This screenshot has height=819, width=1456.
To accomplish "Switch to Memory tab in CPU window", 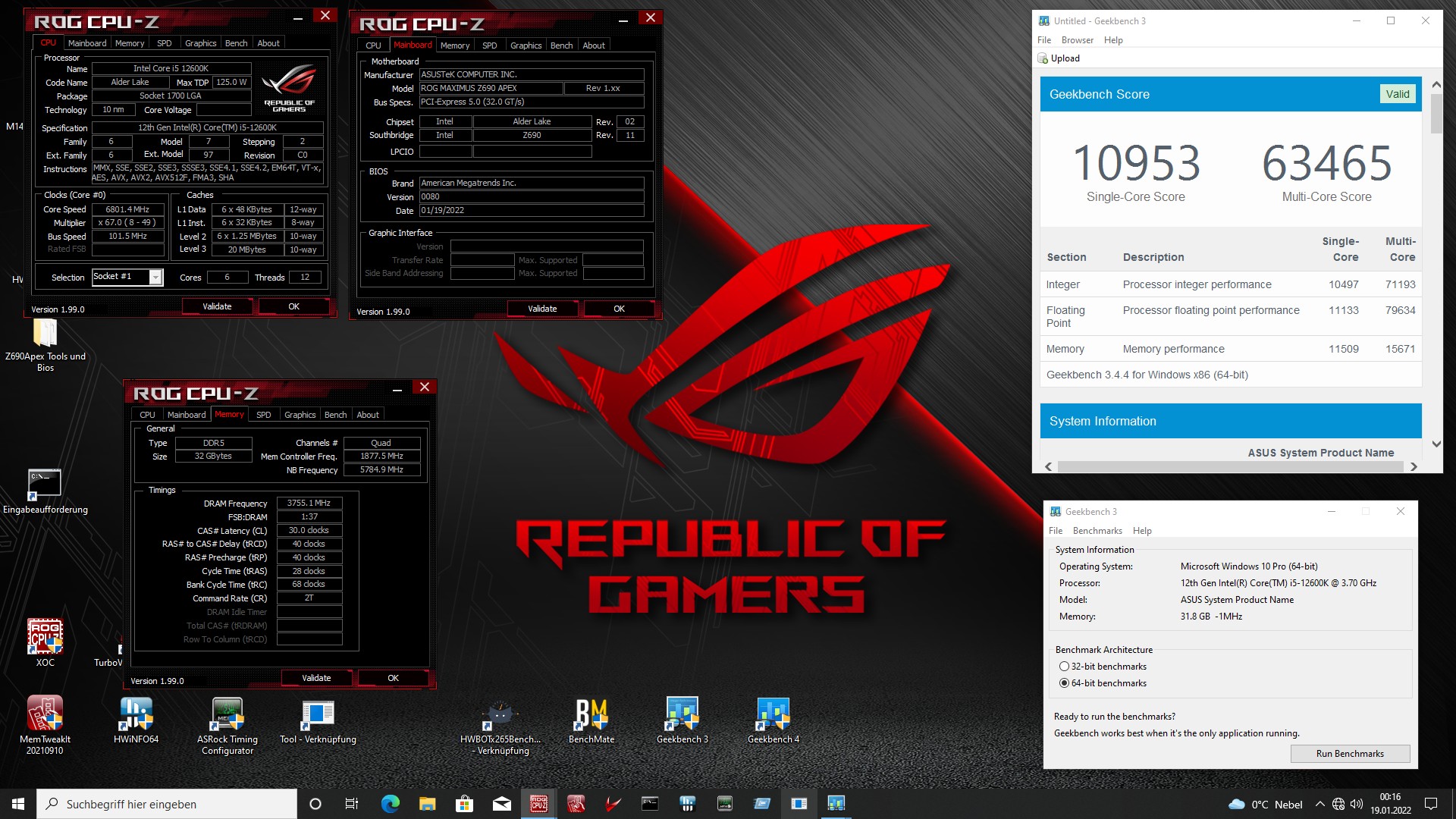I will click(x=130, y=43).
